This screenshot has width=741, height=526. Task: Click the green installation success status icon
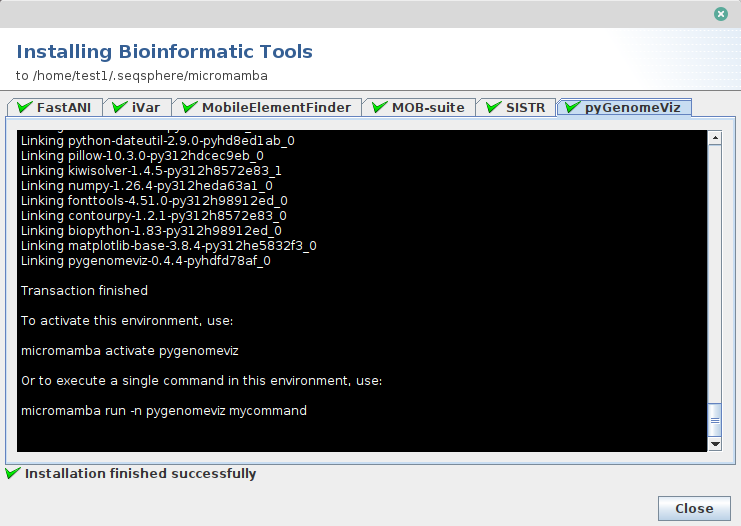pos(12,474)
